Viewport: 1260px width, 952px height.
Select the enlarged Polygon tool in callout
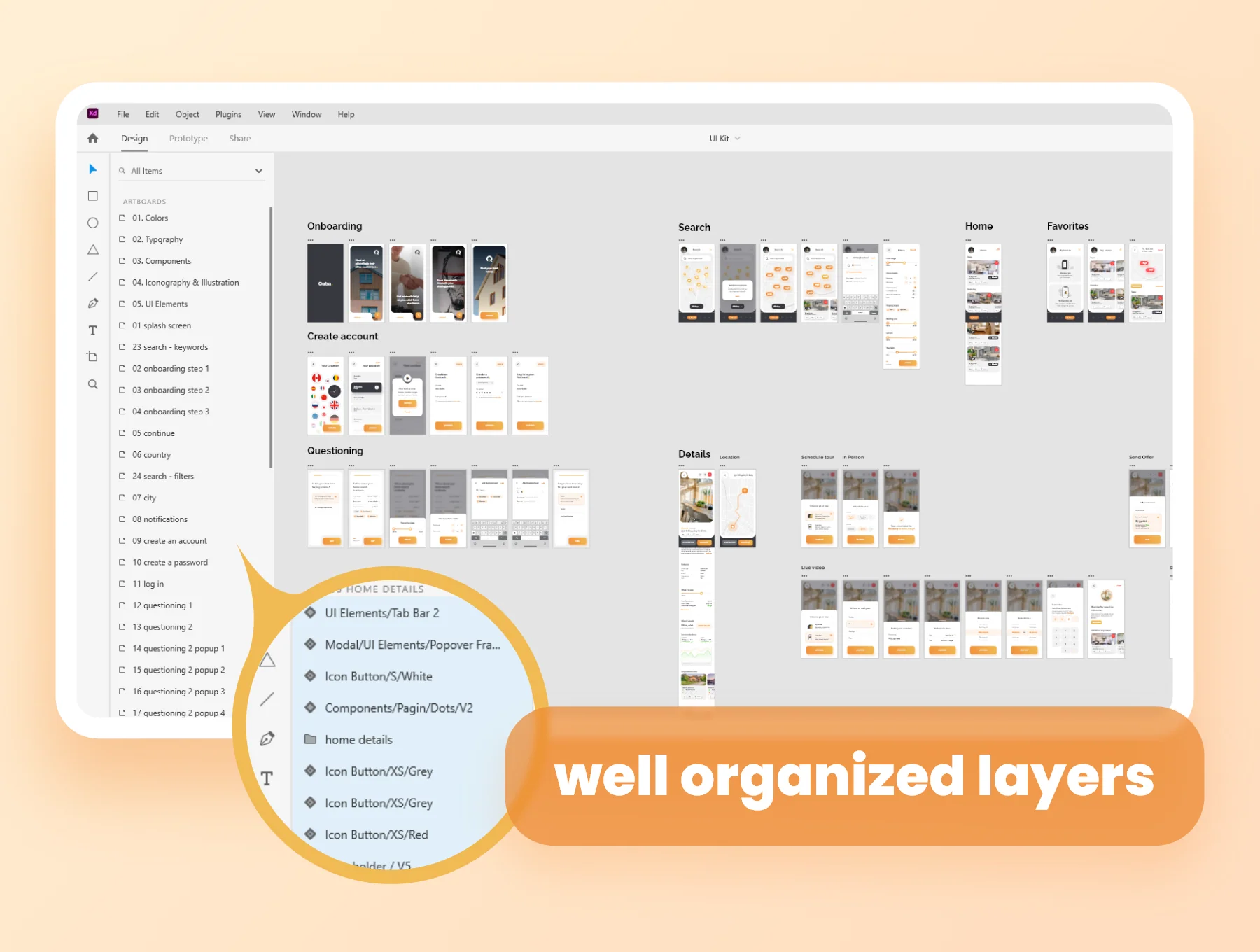(x=267, y=659)
